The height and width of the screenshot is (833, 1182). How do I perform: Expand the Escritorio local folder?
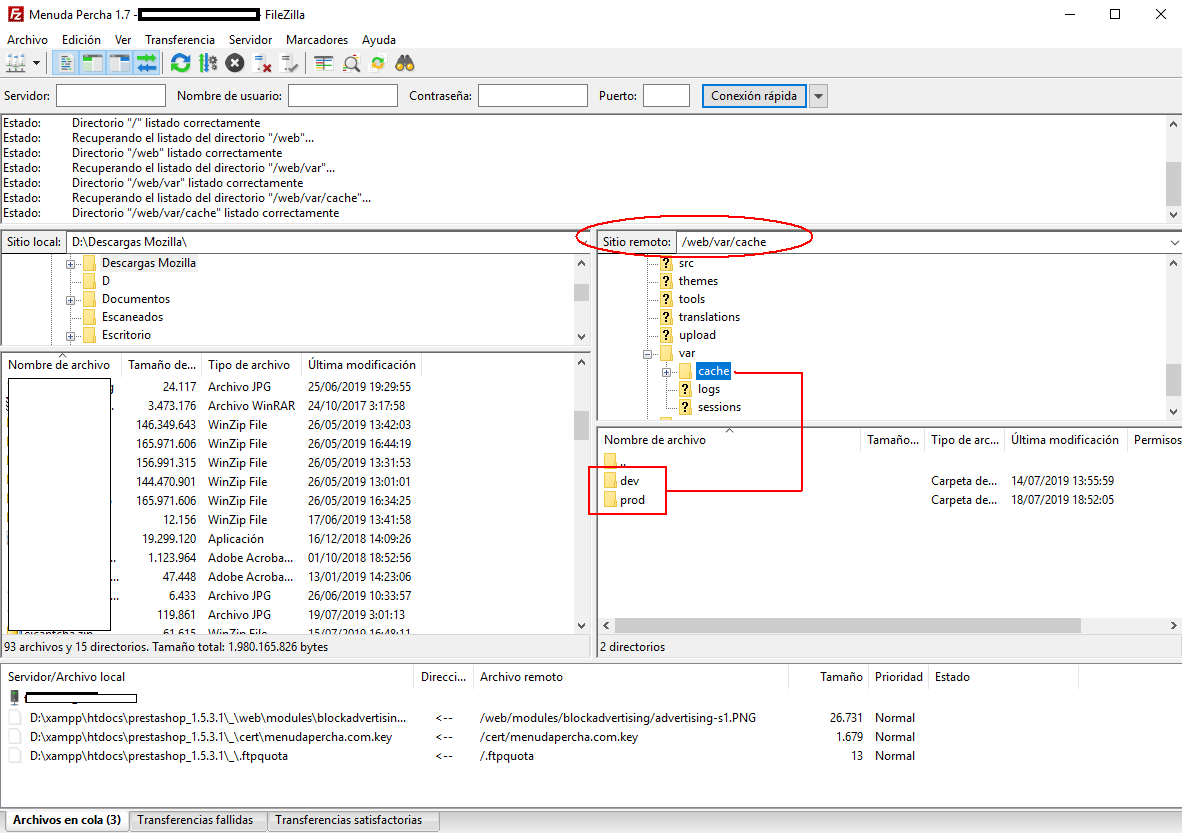[x=70, y=336]
